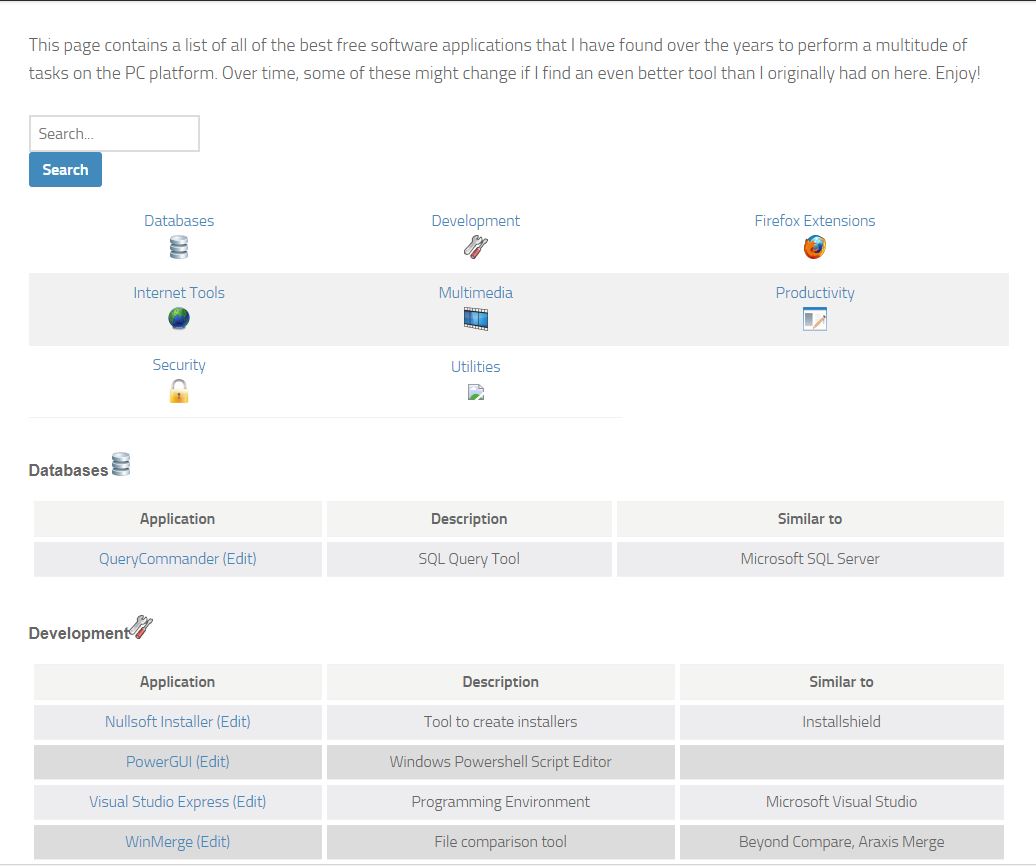Click the film strip icon under Multimedia
The width and height of the screenshot is (1036, 866).
pyautogui.click(x=476, y=319)
